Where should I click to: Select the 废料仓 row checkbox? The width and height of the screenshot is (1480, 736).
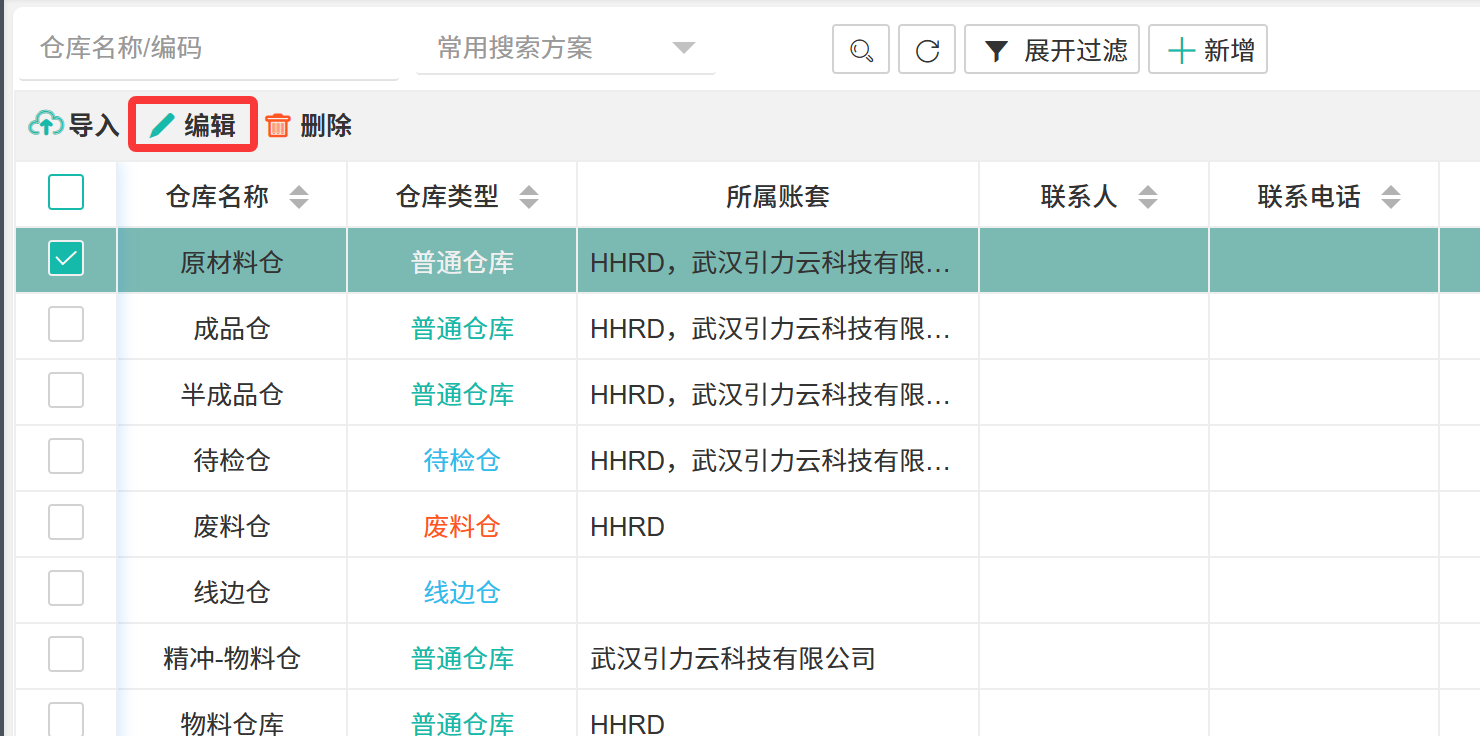click(66, 523)
